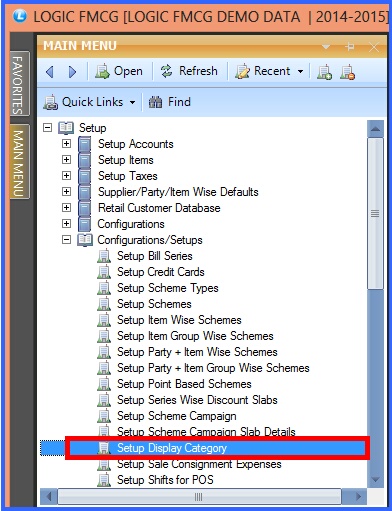Open Setup Party + Item Group Wise Schemes
The image size is (392, 511).
[213, 368]
